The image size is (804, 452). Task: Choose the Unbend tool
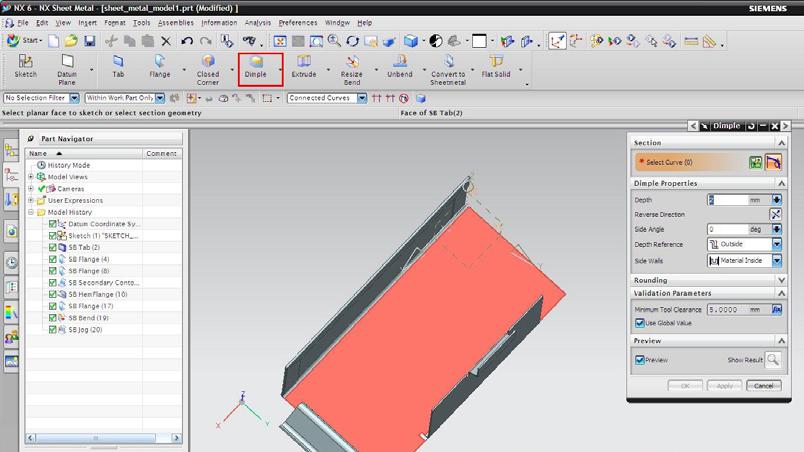tap(399, 67)
